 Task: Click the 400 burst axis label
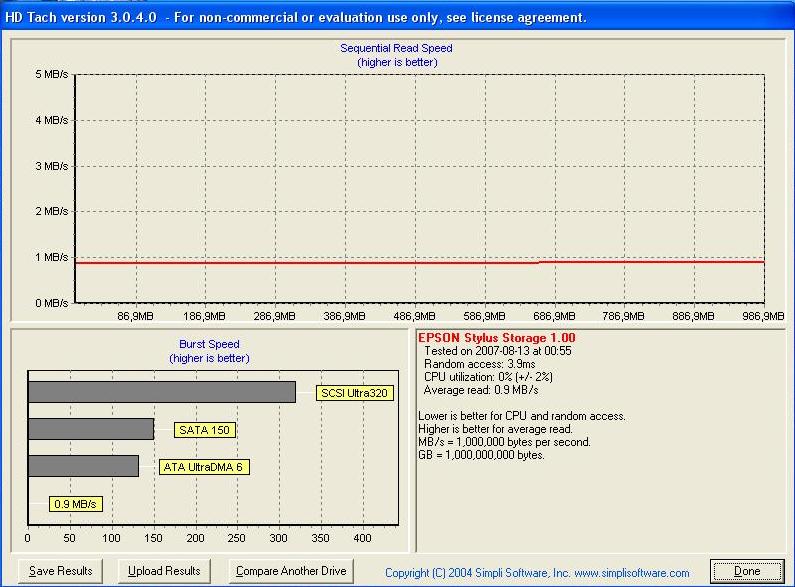pyautogui.click(x=362, y=538)
